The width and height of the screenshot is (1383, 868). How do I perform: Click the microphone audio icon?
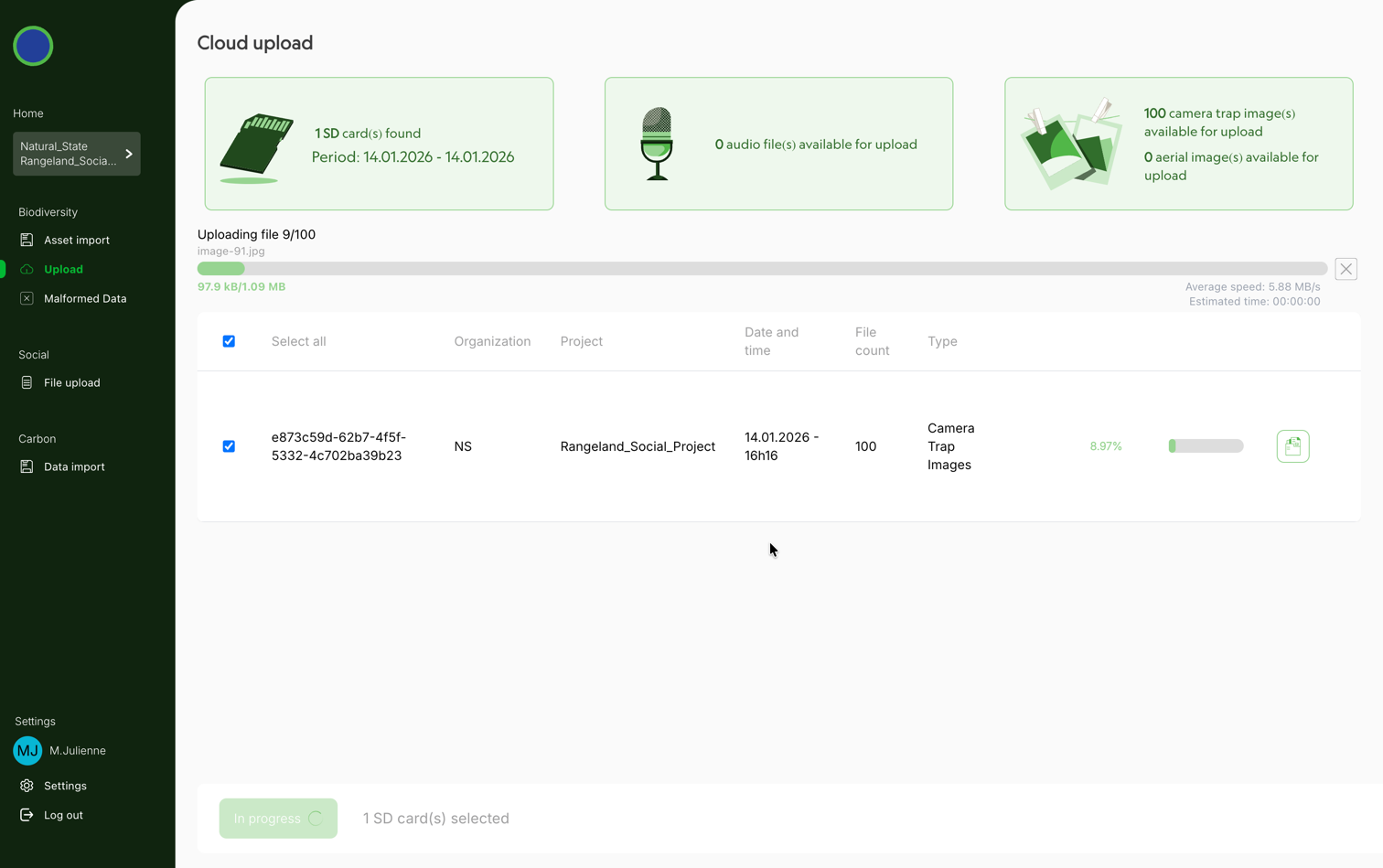657,144
